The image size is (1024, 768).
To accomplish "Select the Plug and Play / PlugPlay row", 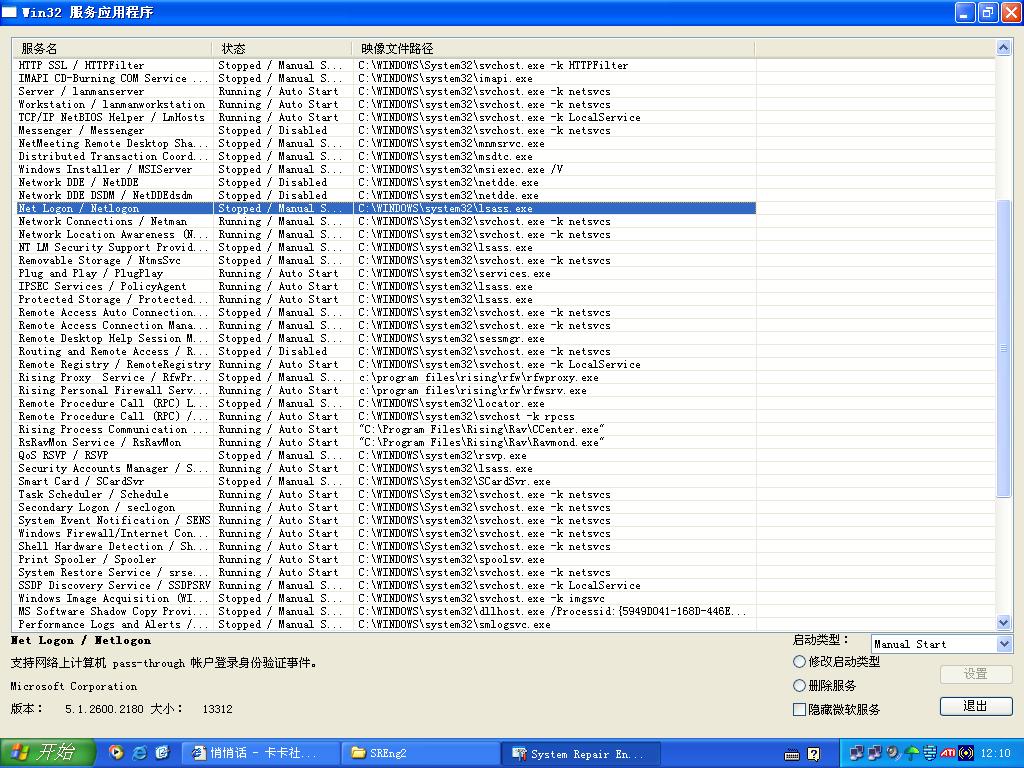I will (x=385, y=274).
